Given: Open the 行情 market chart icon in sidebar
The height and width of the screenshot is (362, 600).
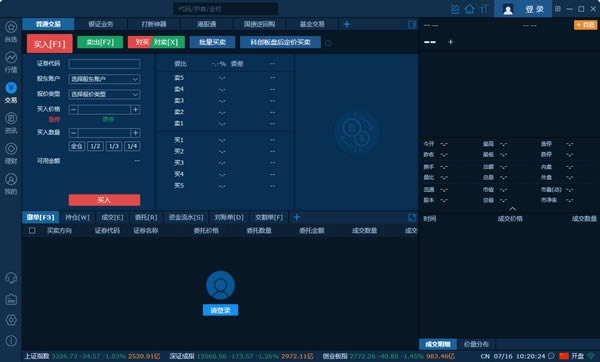Looking at the screenshot, I should point(11,57).
